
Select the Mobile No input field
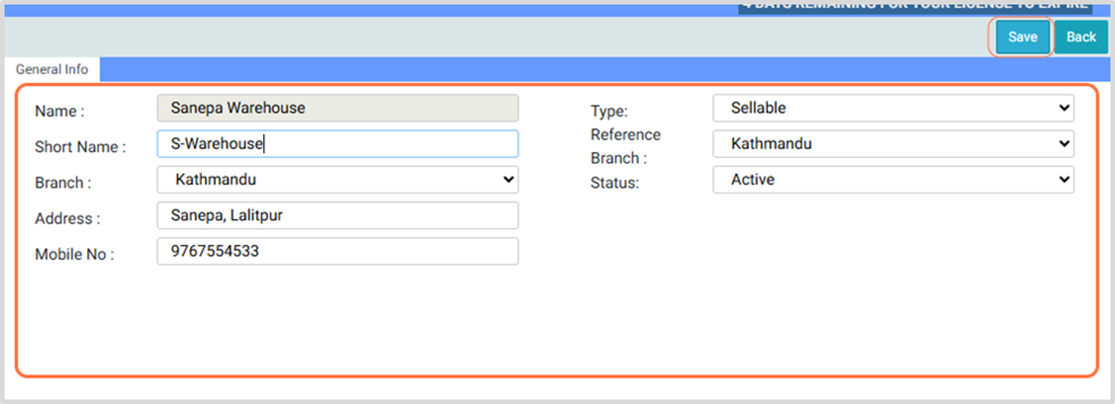click(337, 252)
